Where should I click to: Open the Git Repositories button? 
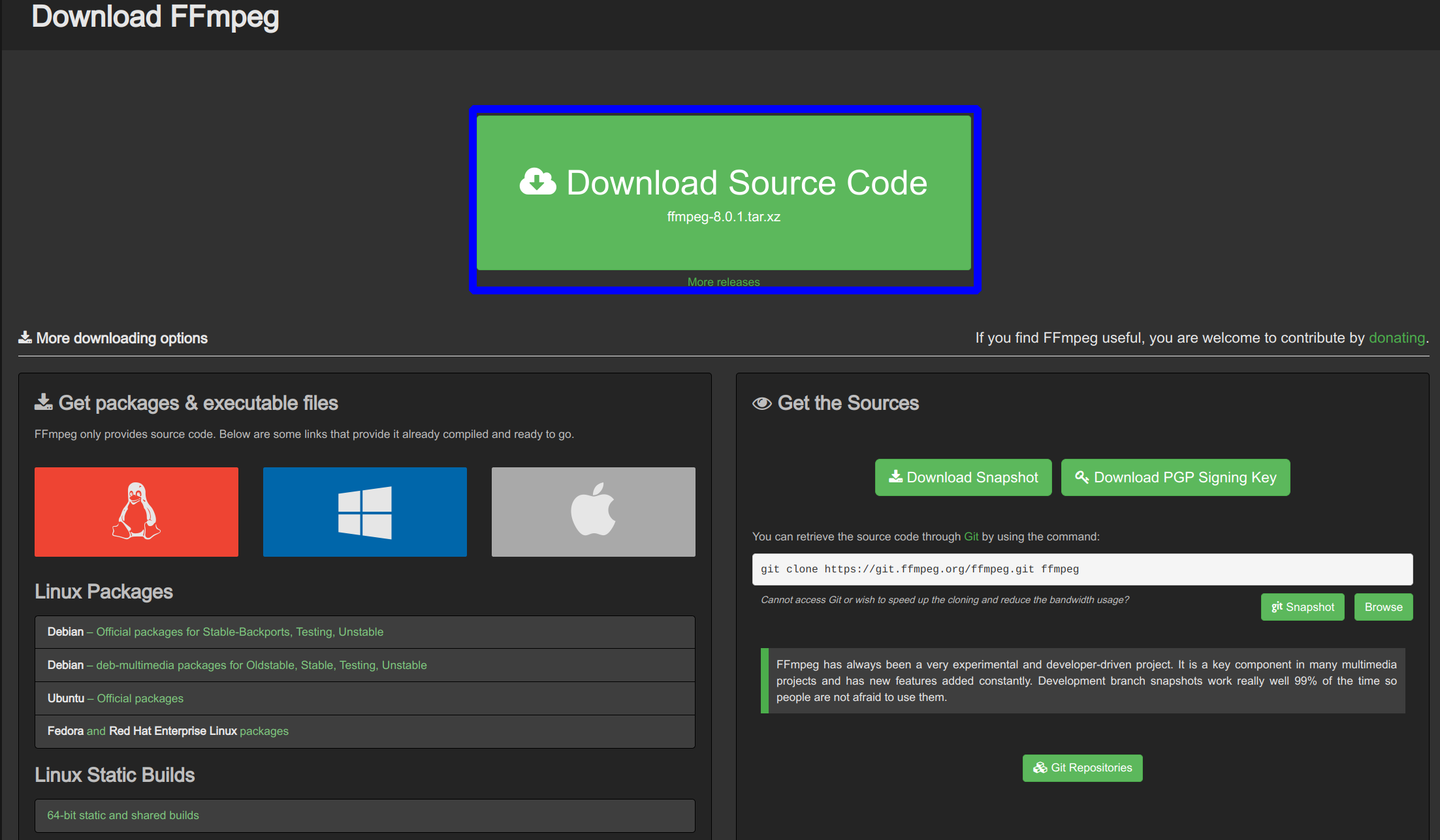pos(1082,768)
